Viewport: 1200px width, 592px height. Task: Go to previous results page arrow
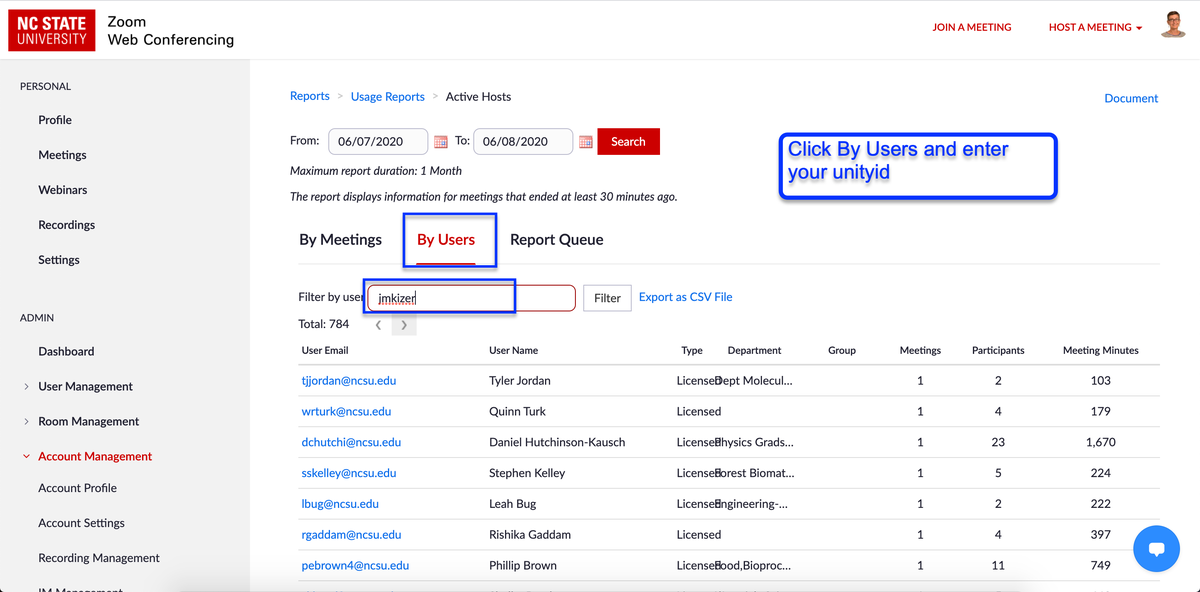[378, 325]
